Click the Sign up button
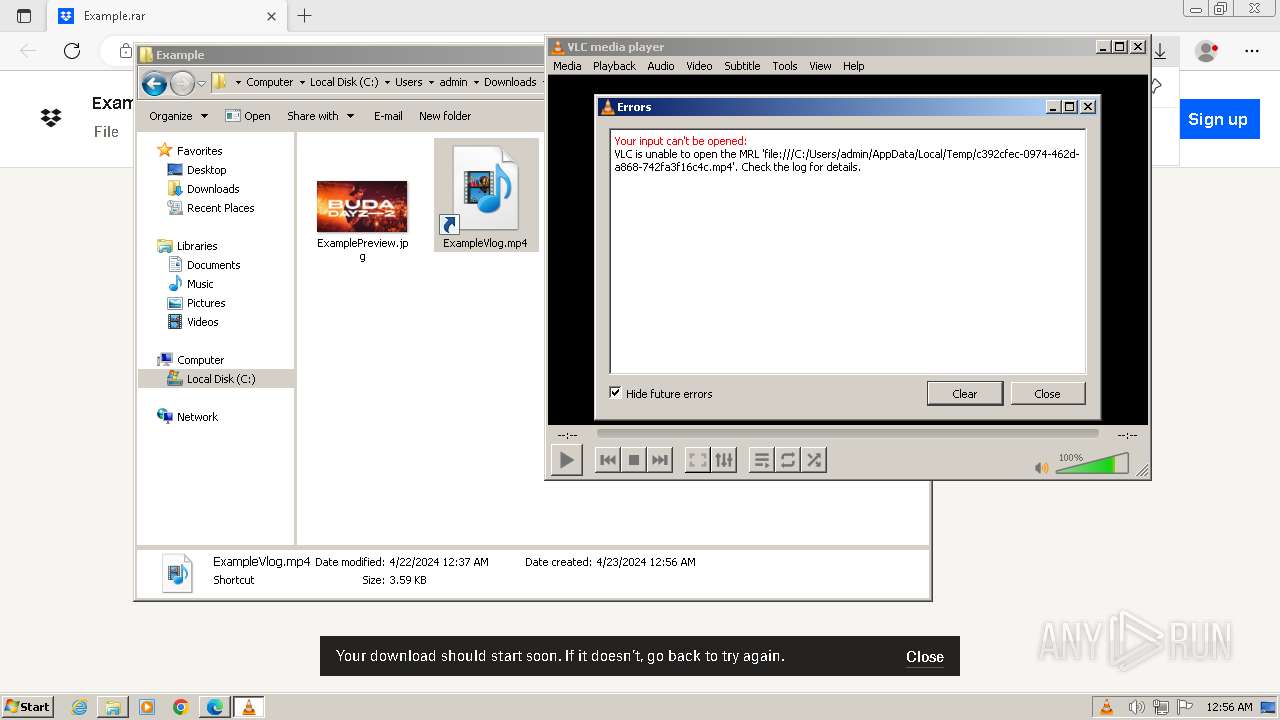Screen dimensions: 1280x720 [1217, 119]
